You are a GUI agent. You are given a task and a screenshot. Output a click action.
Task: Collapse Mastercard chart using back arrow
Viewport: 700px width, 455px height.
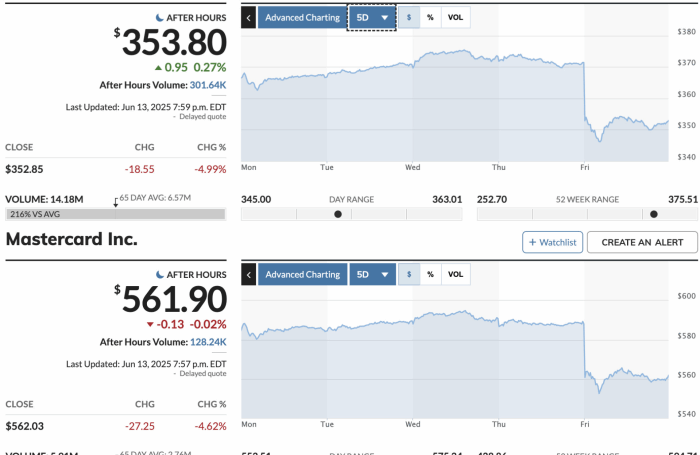coord(249,275)
